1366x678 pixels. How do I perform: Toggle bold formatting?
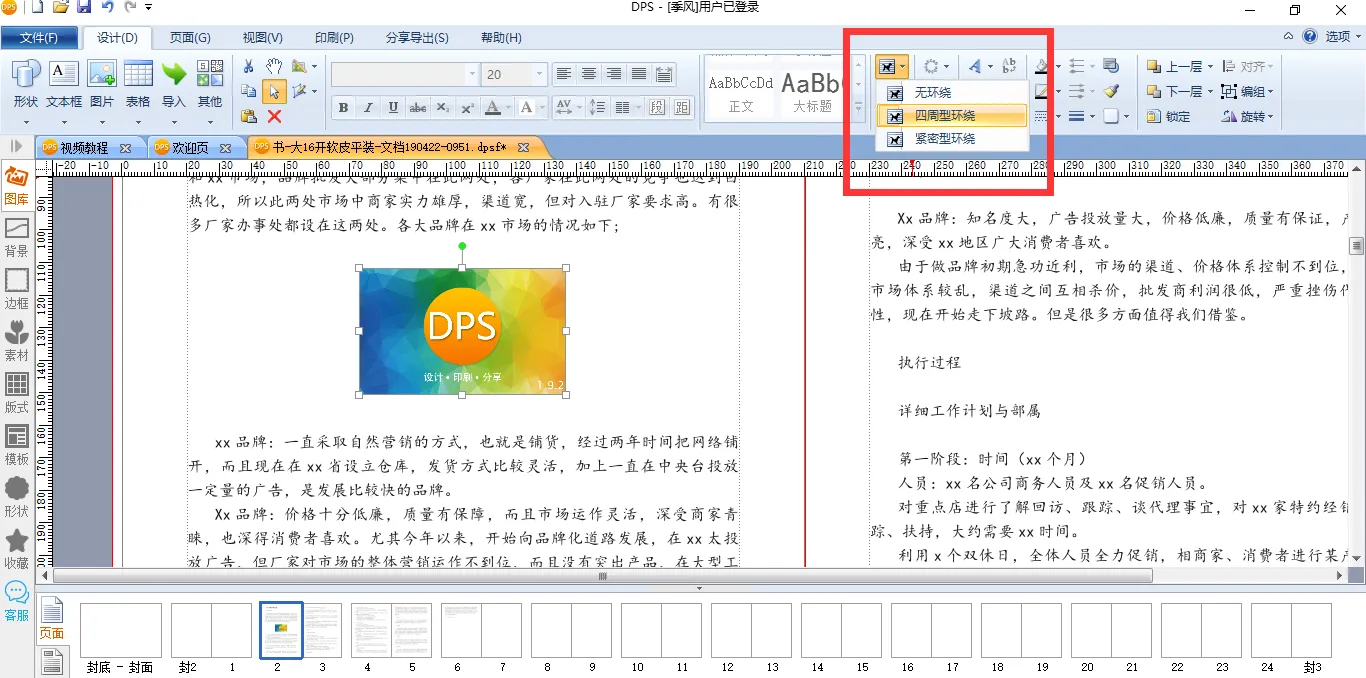pos(343,108)
